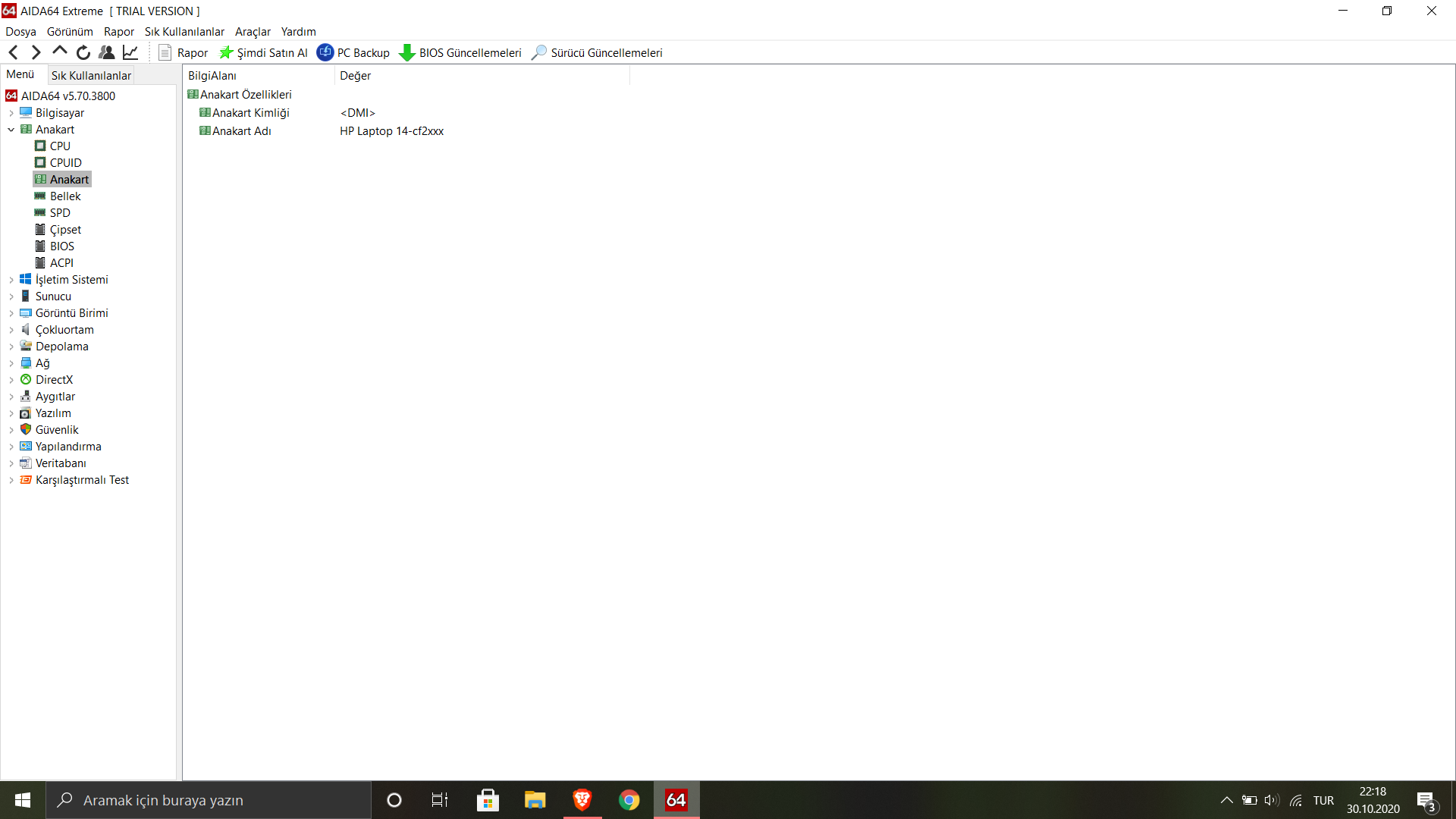
Task: Expand the Karşılaştırmalı Test node
Action: tap(11, 480)
